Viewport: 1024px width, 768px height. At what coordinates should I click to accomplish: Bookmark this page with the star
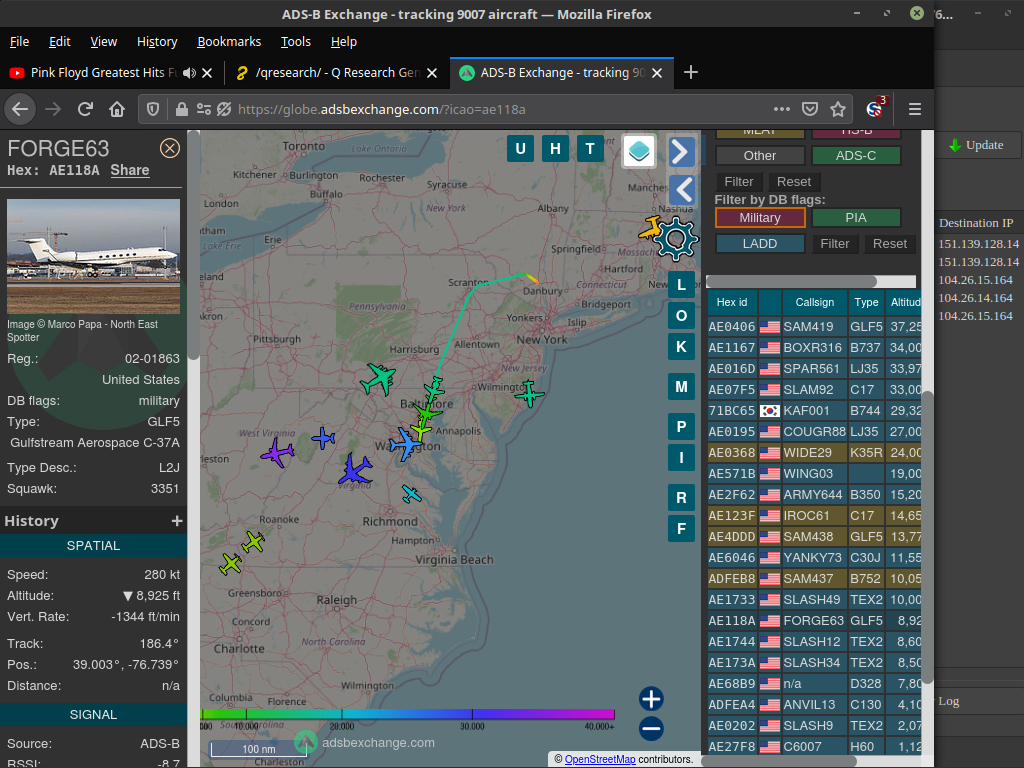coord(838,109)
